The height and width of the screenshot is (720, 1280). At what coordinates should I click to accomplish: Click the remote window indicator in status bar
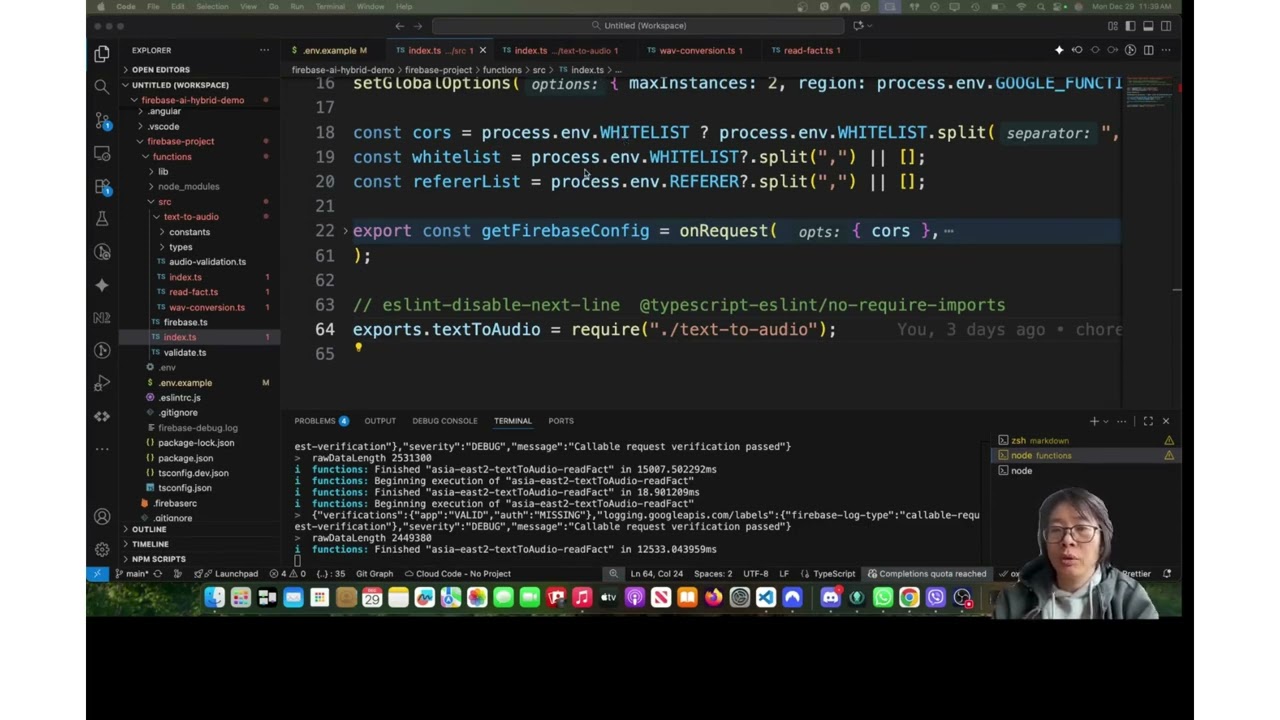(96, 574)
